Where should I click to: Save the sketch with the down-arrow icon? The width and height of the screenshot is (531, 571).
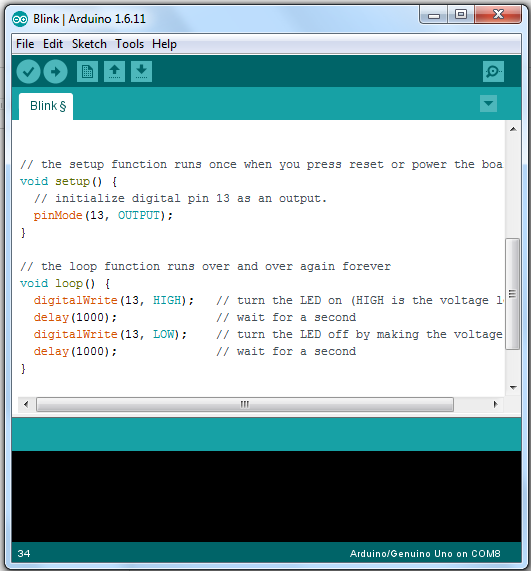pos(141,71)
